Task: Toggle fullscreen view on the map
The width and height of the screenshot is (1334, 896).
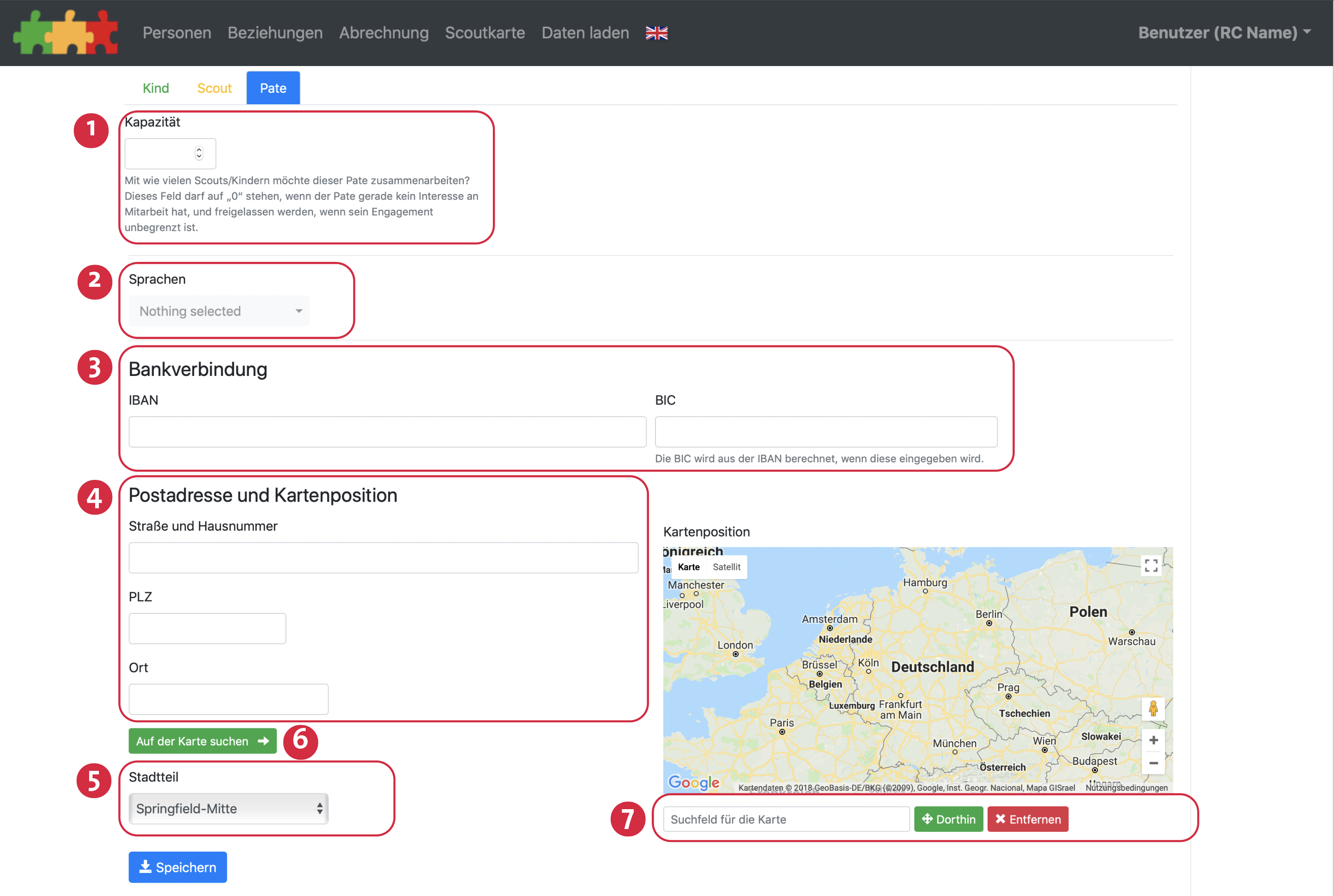Action: (x=1151, y=565)
